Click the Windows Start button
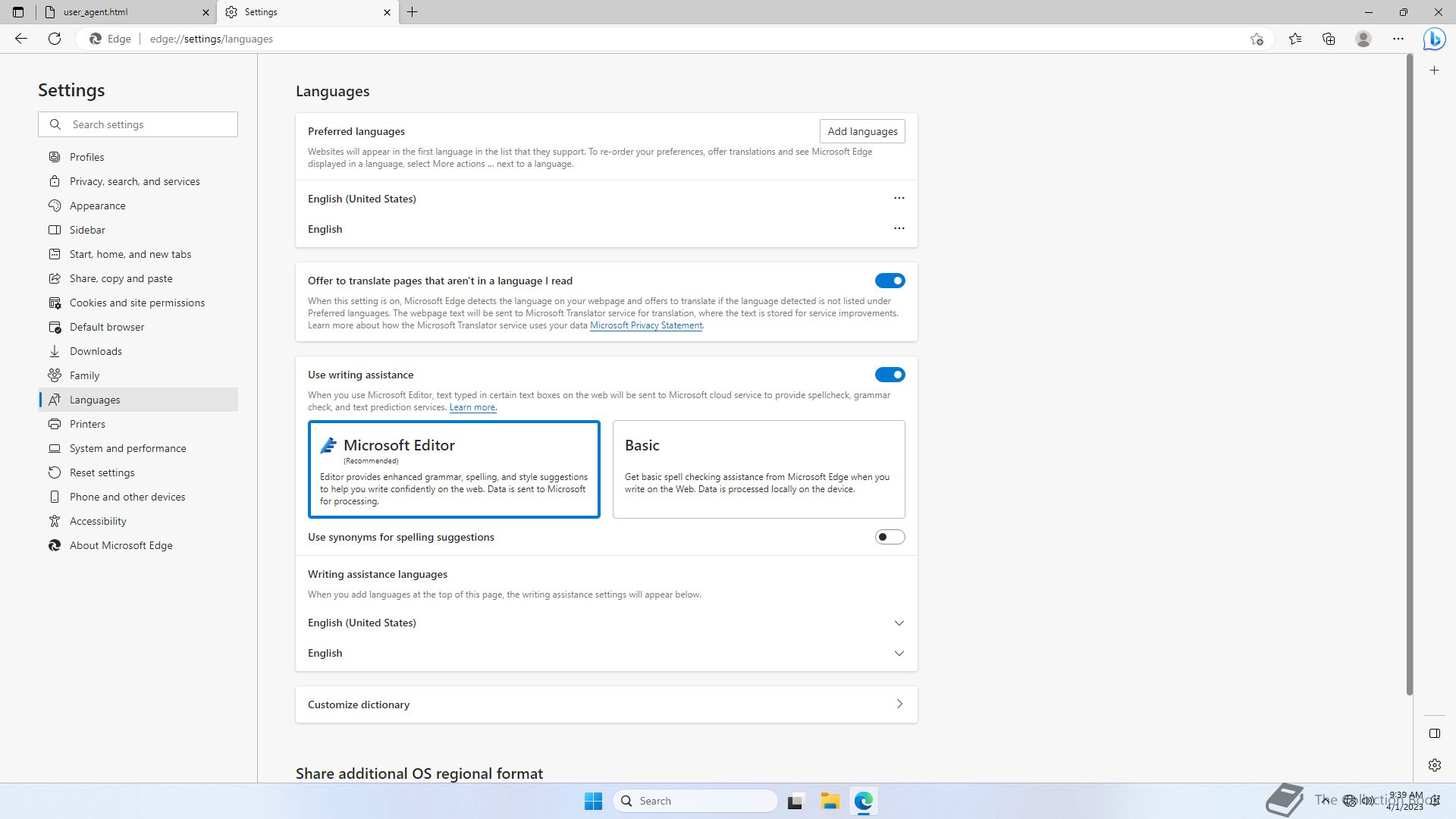This screenshot has height=819, width=1456. (593, 801)
